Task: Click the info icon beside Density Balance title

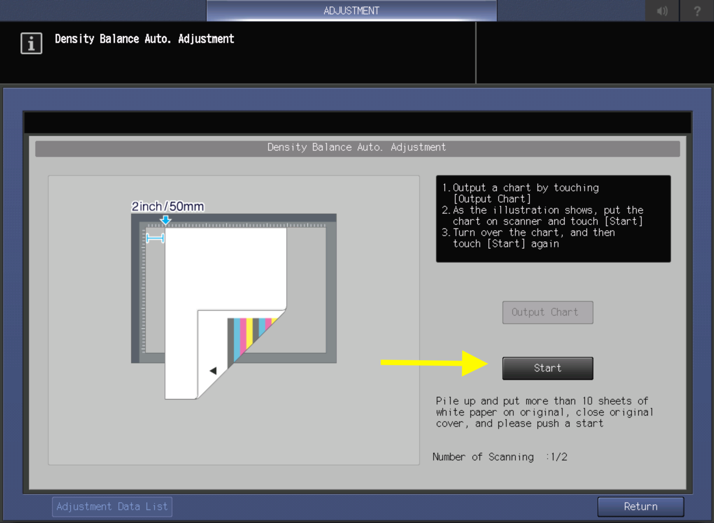Action: 32,44
